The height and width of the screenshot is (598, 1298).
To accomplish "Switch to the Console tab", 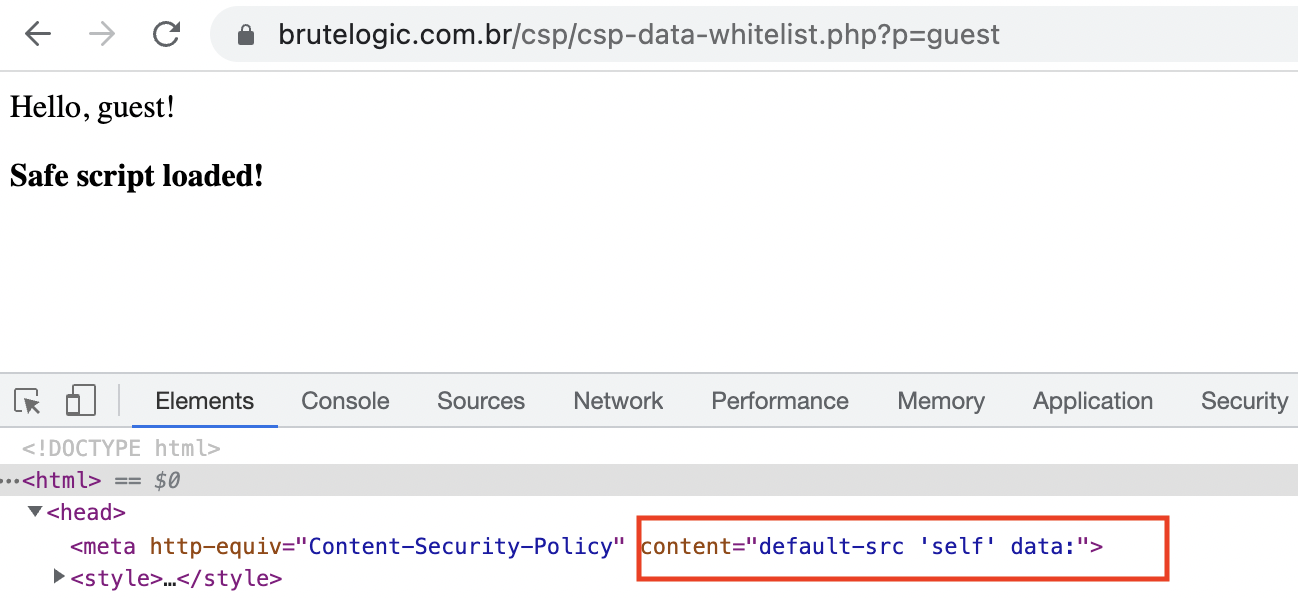I will point(344,400).
